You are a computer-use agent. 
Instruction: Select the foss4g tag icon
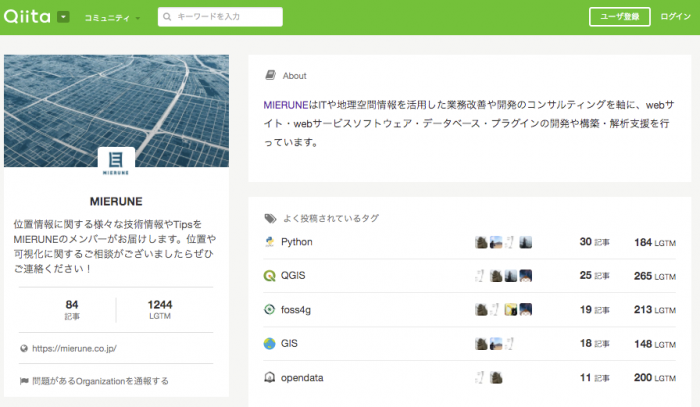269,309
